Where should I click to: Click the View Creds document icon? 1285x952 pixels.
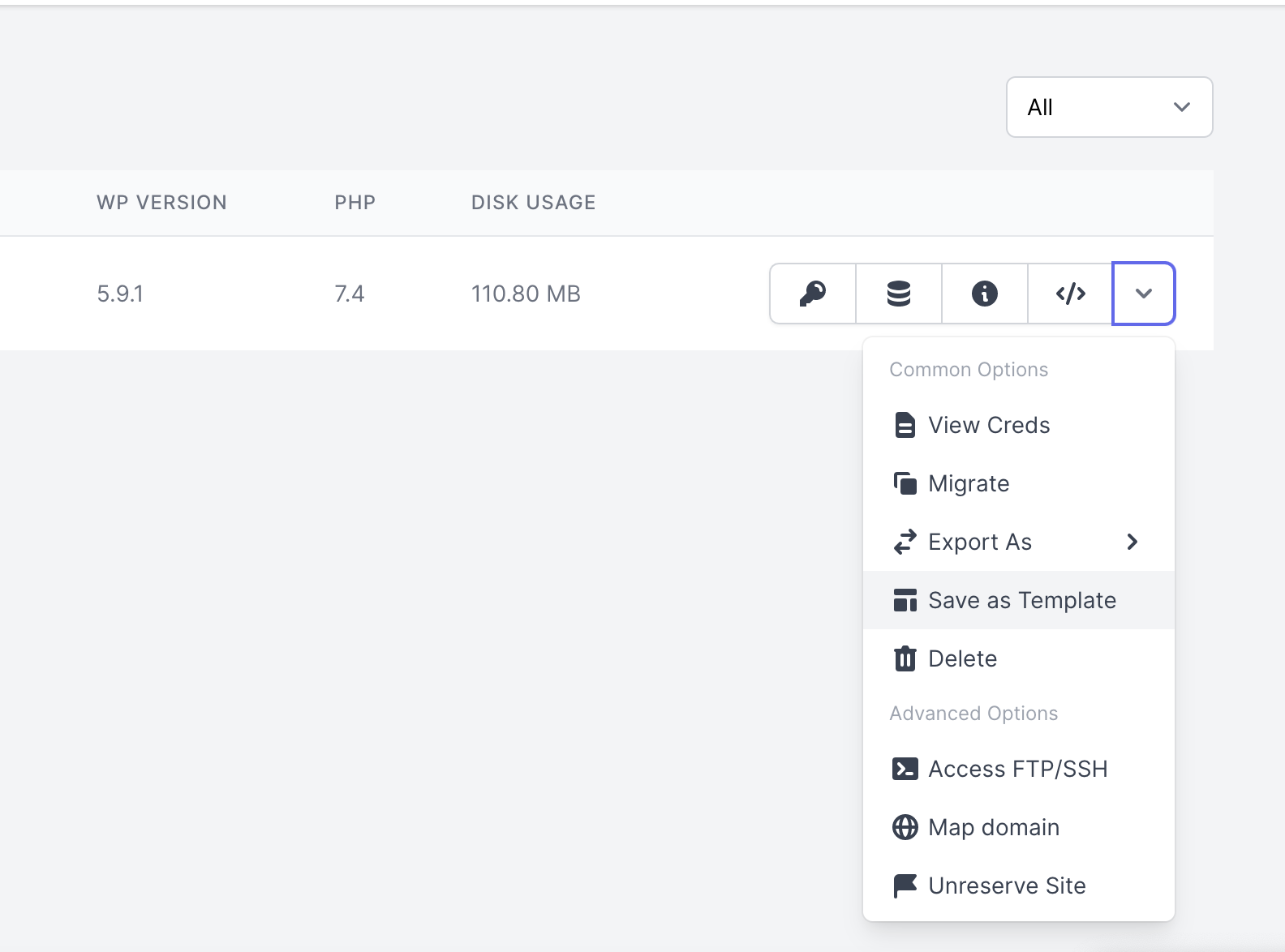pos(905,425)
